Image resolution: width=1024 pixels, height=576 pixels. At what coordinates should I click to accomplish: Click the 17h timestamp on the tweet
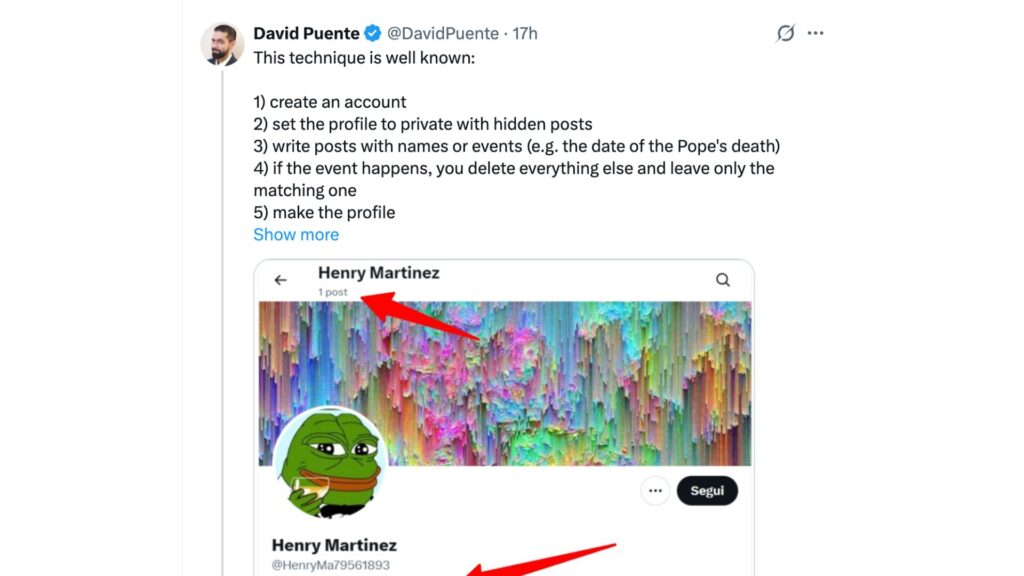tap(525, 32)
